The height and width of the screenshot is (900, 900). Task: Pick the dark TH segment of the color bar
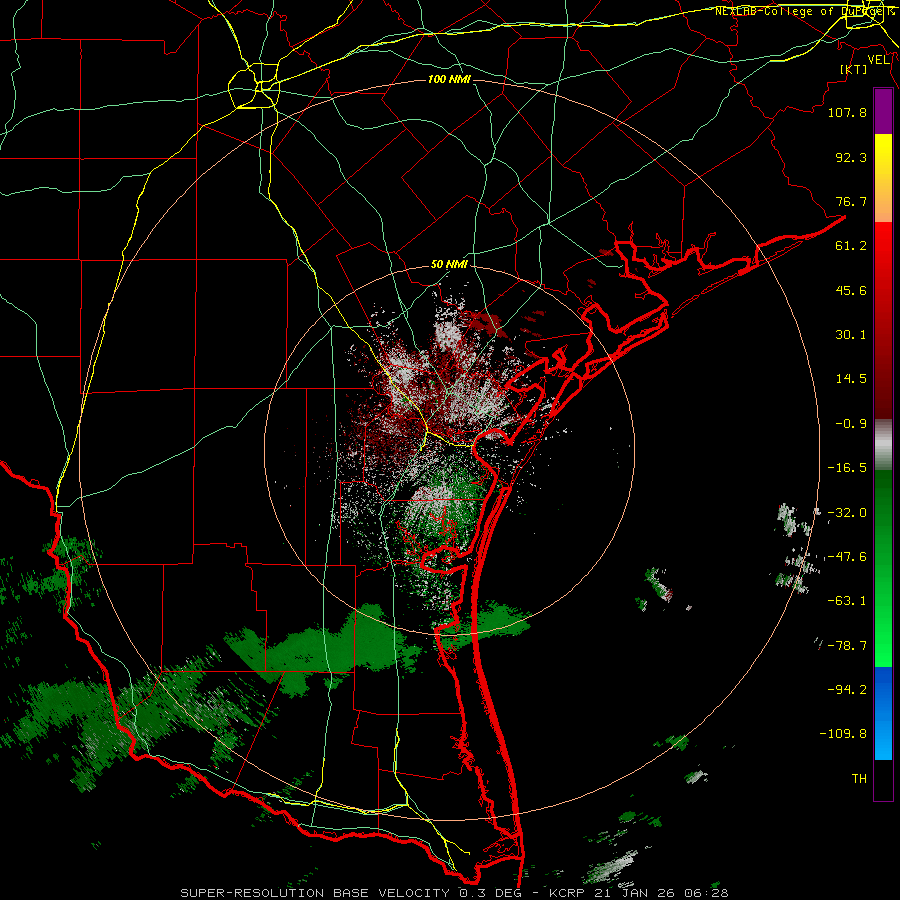(883, 779)
